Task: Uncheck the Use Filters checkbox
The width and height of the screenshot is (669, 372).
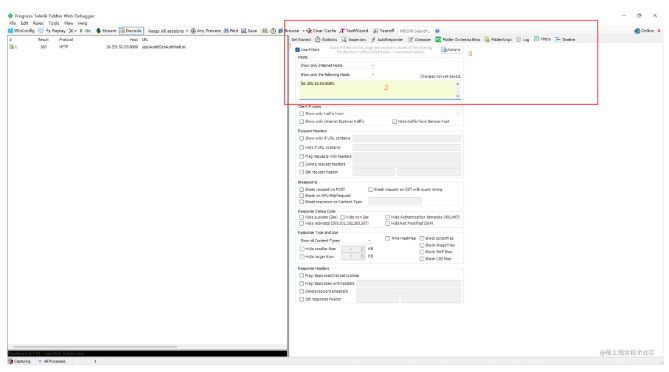Action: (297, 49)
